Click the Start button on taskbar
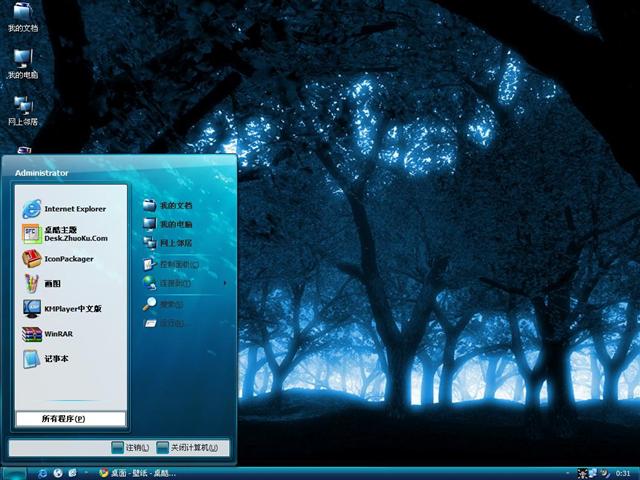Image resolution: width=640 pixels, height=480 pixels. click(14, 473)
